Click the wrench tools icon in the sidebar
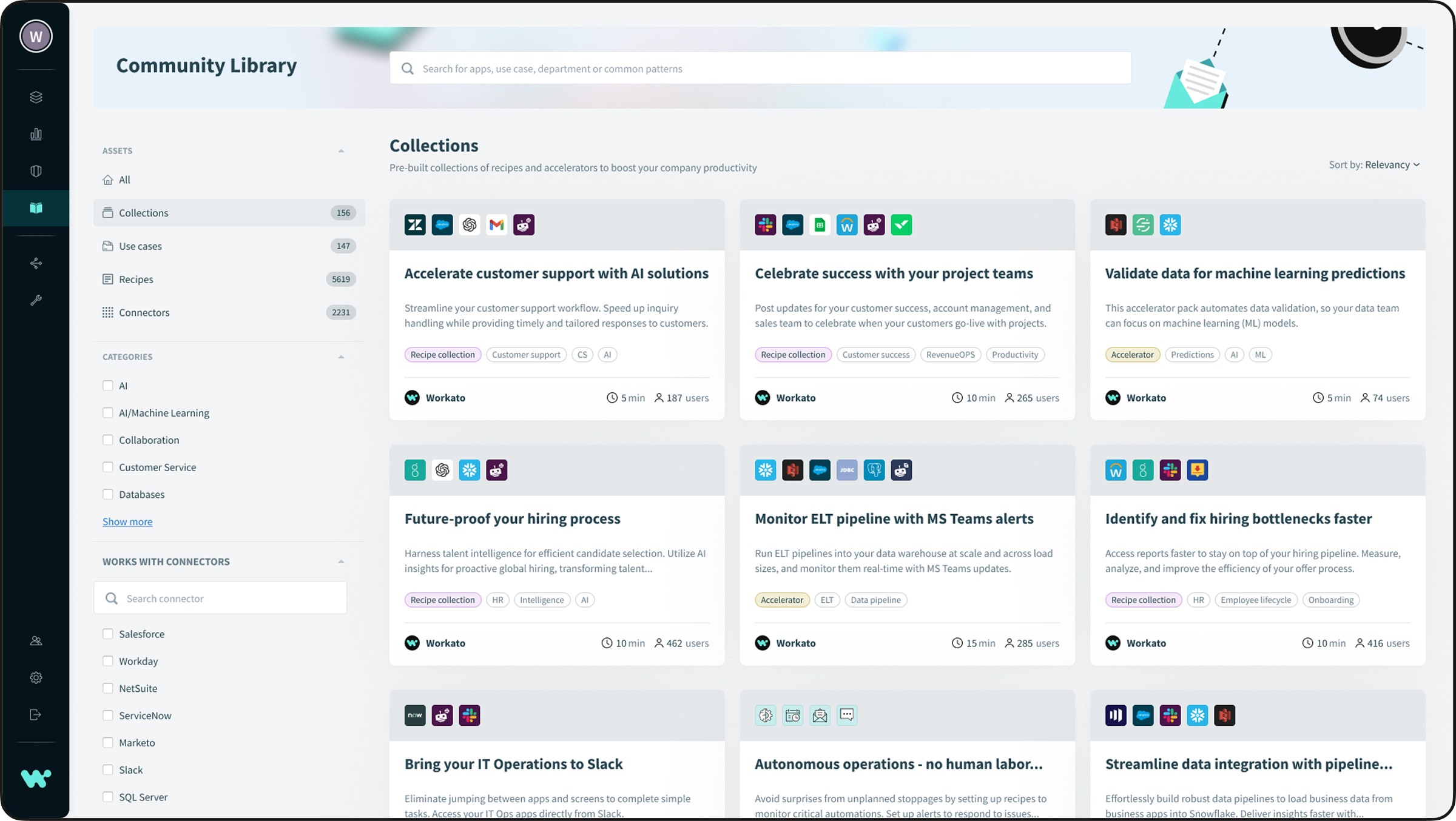 [36, 300]
